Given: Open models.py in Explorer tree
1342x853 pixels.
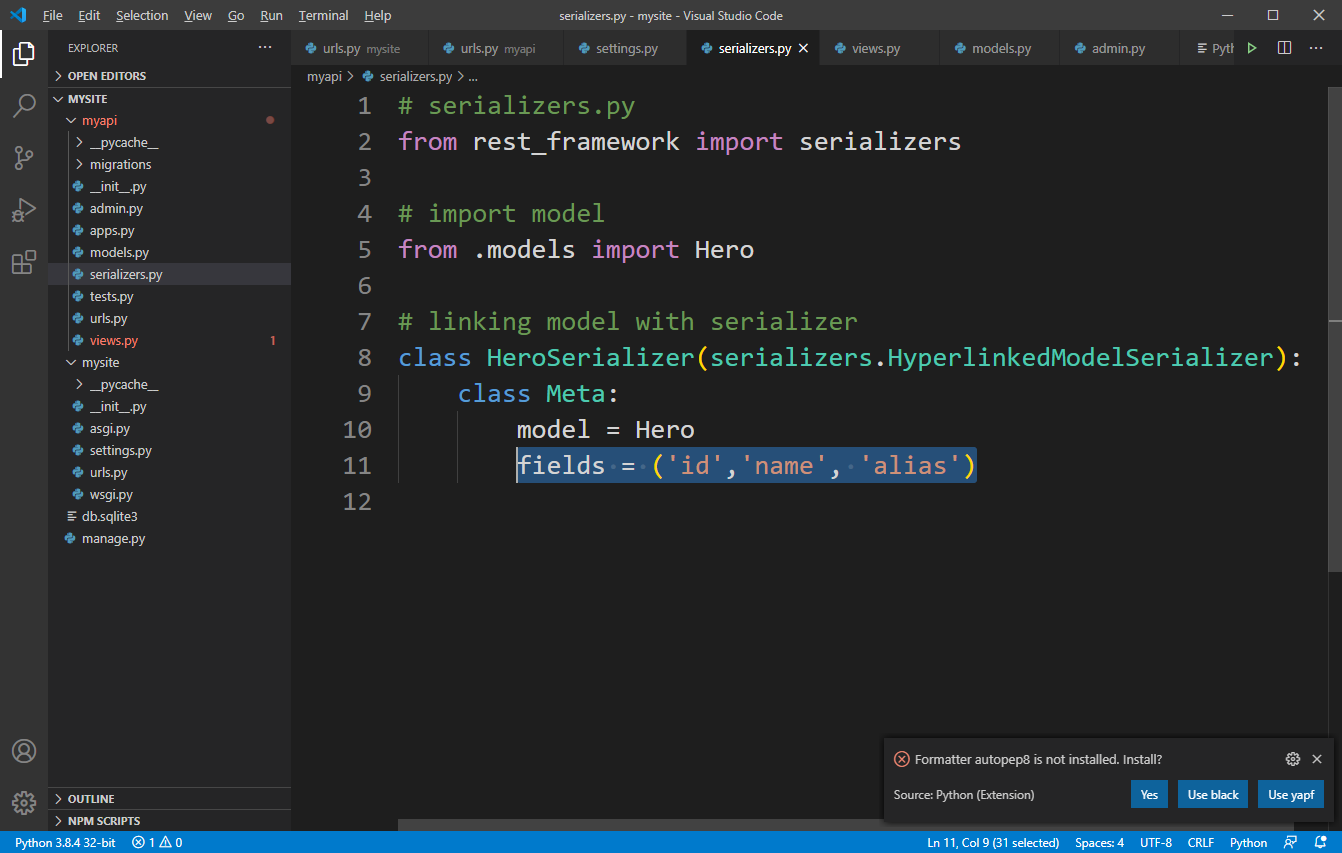Looking at the screenshot, I should coord(170,252).
